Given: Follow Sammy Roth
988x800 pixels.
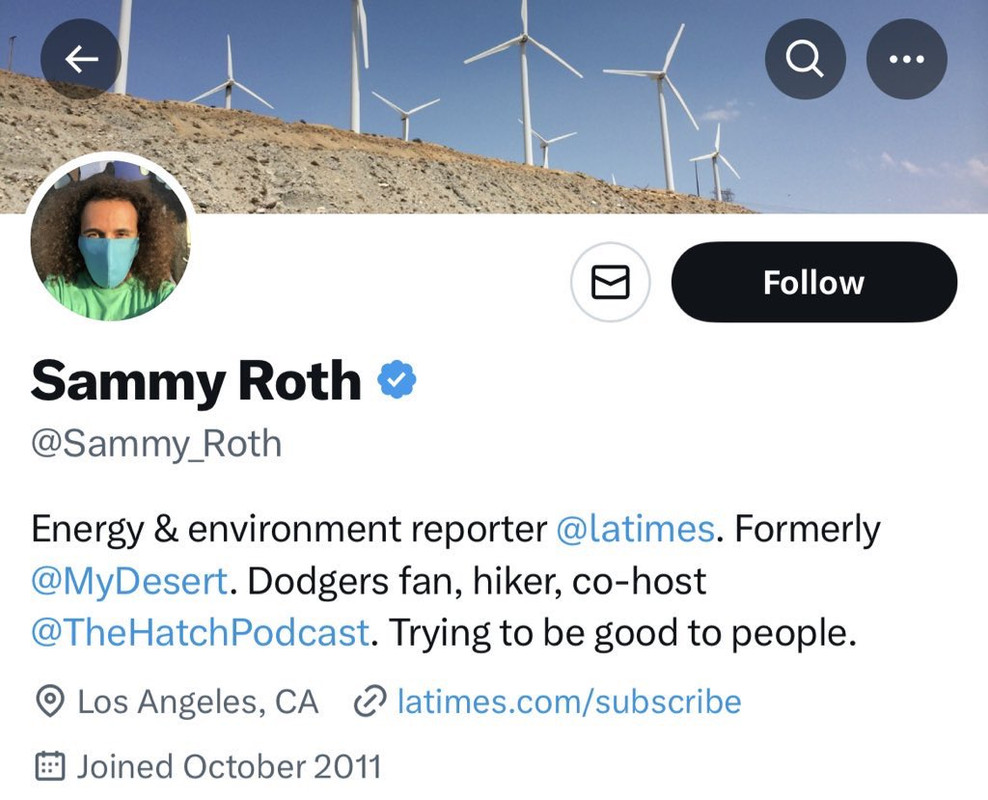Looking at the screenshot, I should [x=813, y=283].
